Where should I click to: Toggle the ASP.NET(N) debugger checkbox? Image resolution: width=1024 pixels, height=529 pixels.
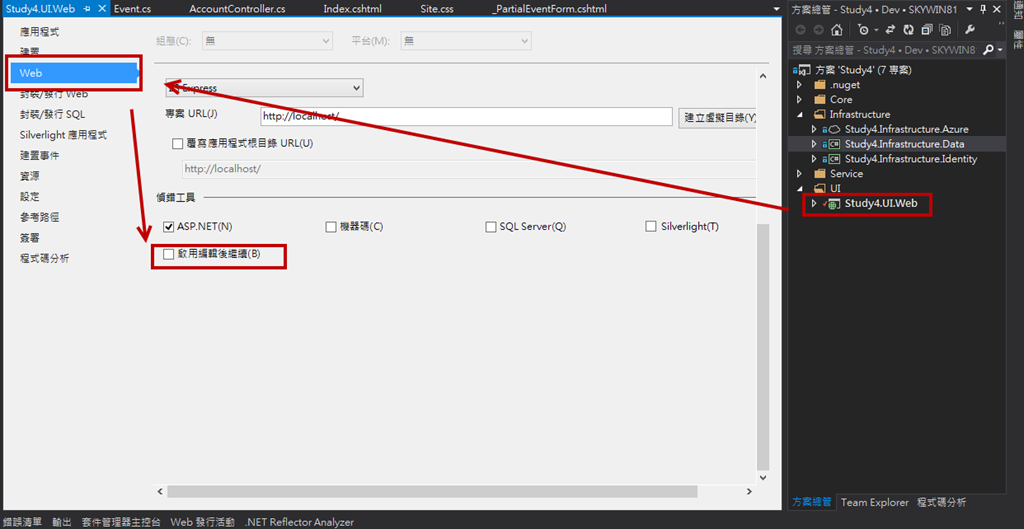(x=168, y=227)
